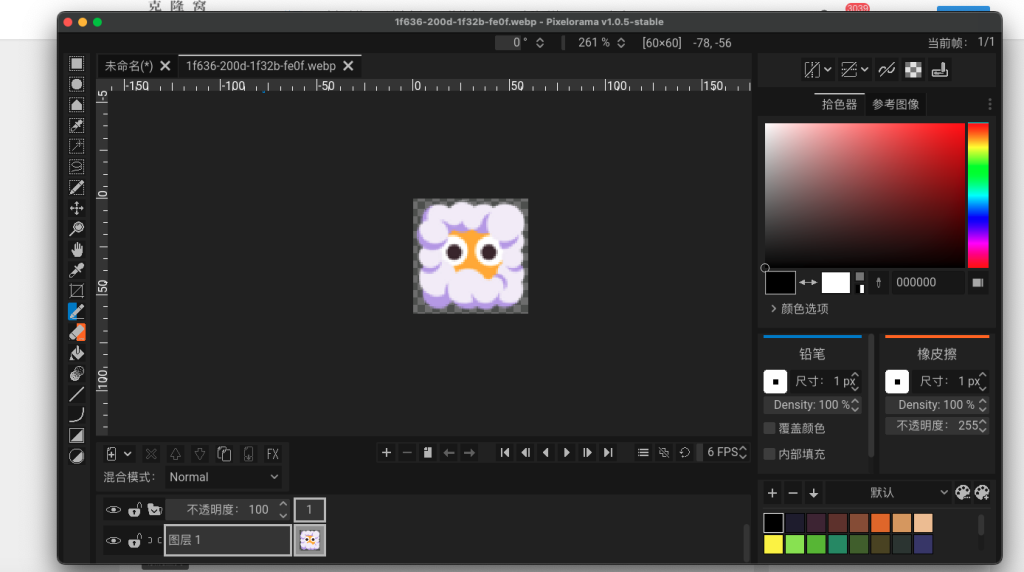Toggle pixel-perfect checkerboard icon
The width and height of the screenshot is (1024, 572).
pyautogui.click(x=913, y=70)
